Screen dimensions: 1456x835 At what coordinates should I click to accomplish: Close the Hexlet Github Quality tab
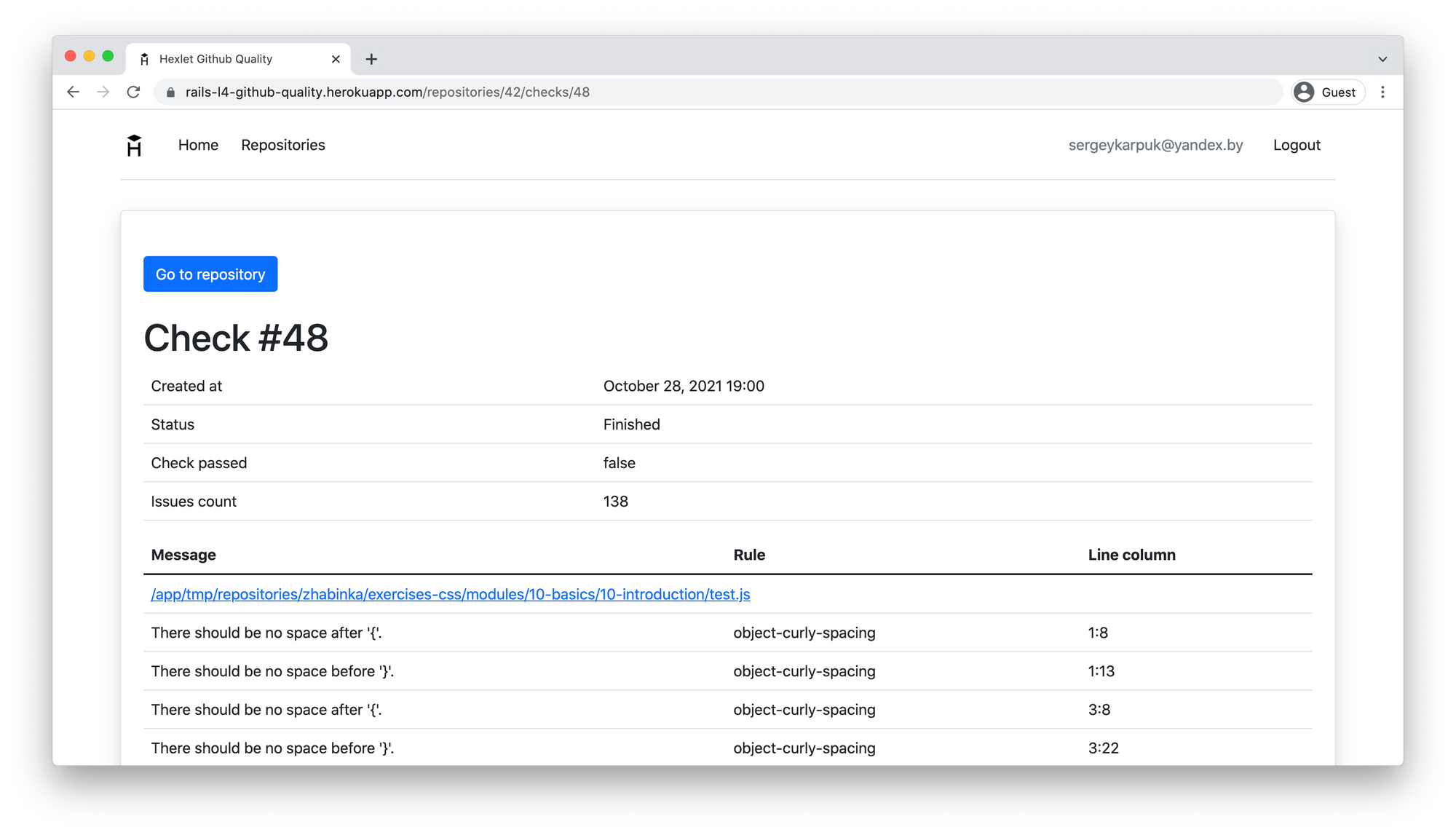click(336, 60)
